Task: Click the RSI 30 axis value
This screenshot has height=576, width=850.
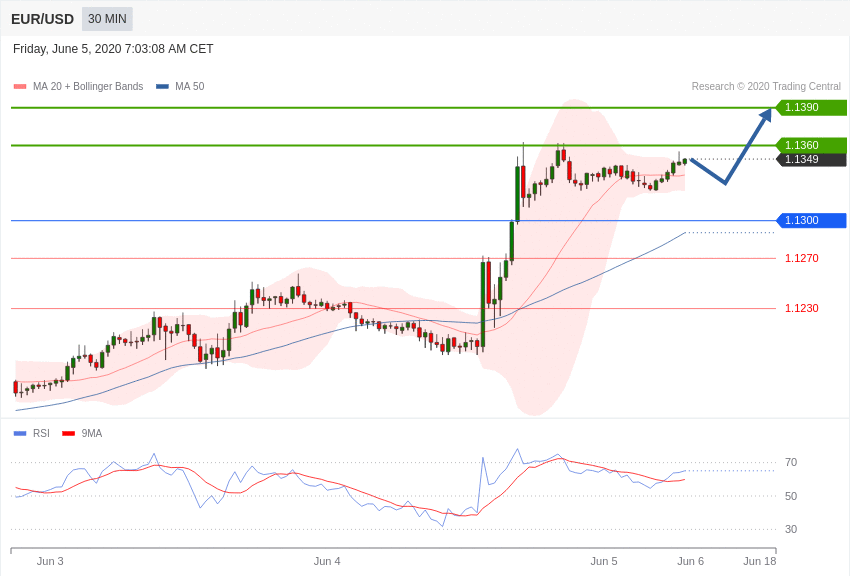Action: [791, 529]
